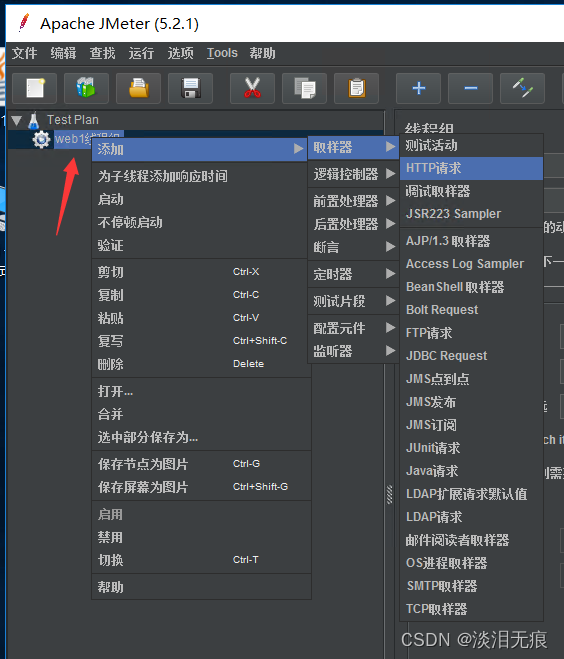Expand the 测试片段 submenu

pyautogui.click(x=353, y=301)
